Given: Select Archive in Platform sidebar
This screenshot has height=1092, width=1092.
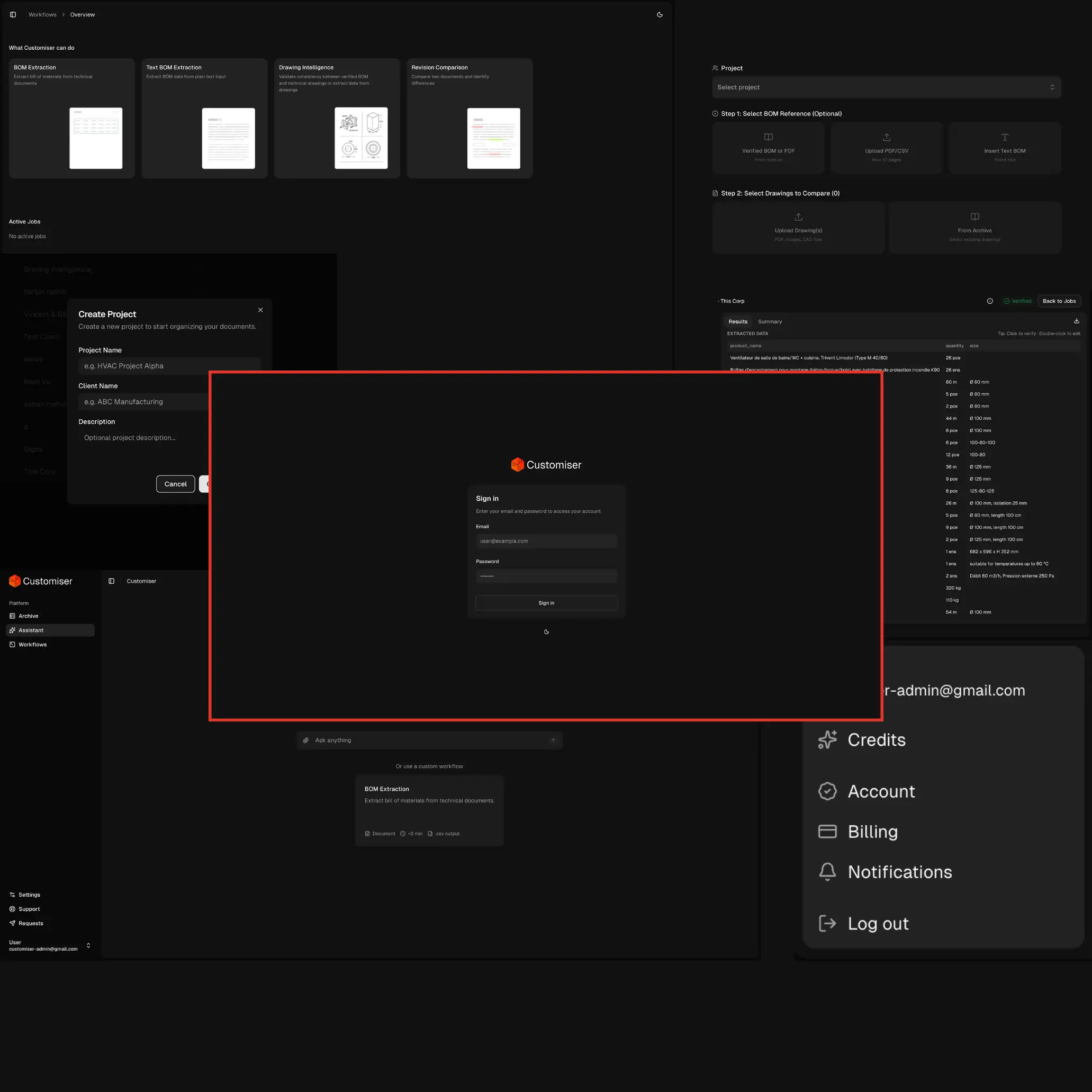Looking at the screenshot, I should point(50,616).
